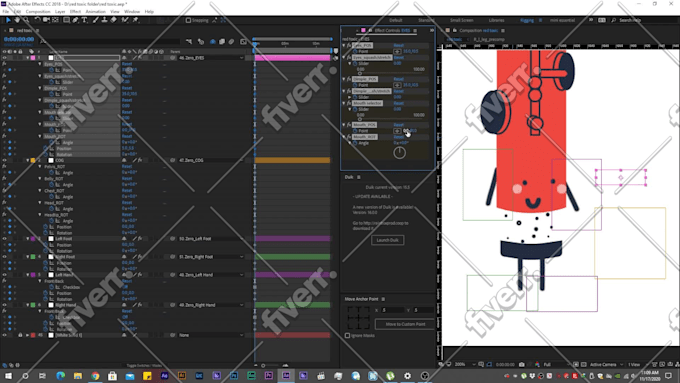
Task: Open the Graph Editor icon
Action: click(243, 42)
